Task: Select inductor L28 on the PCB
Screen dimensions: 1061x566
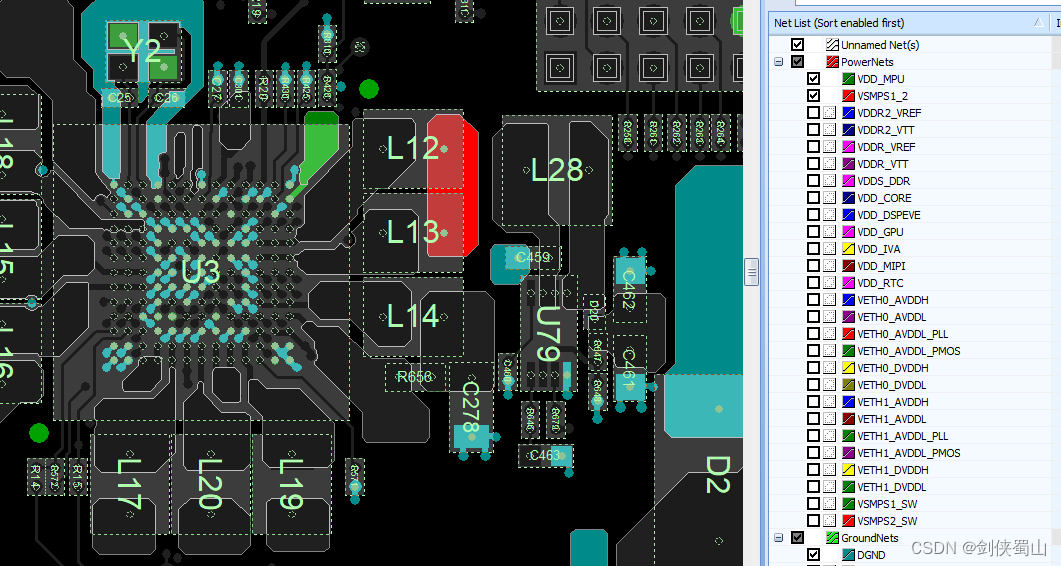Action: (x=556, y=170)
